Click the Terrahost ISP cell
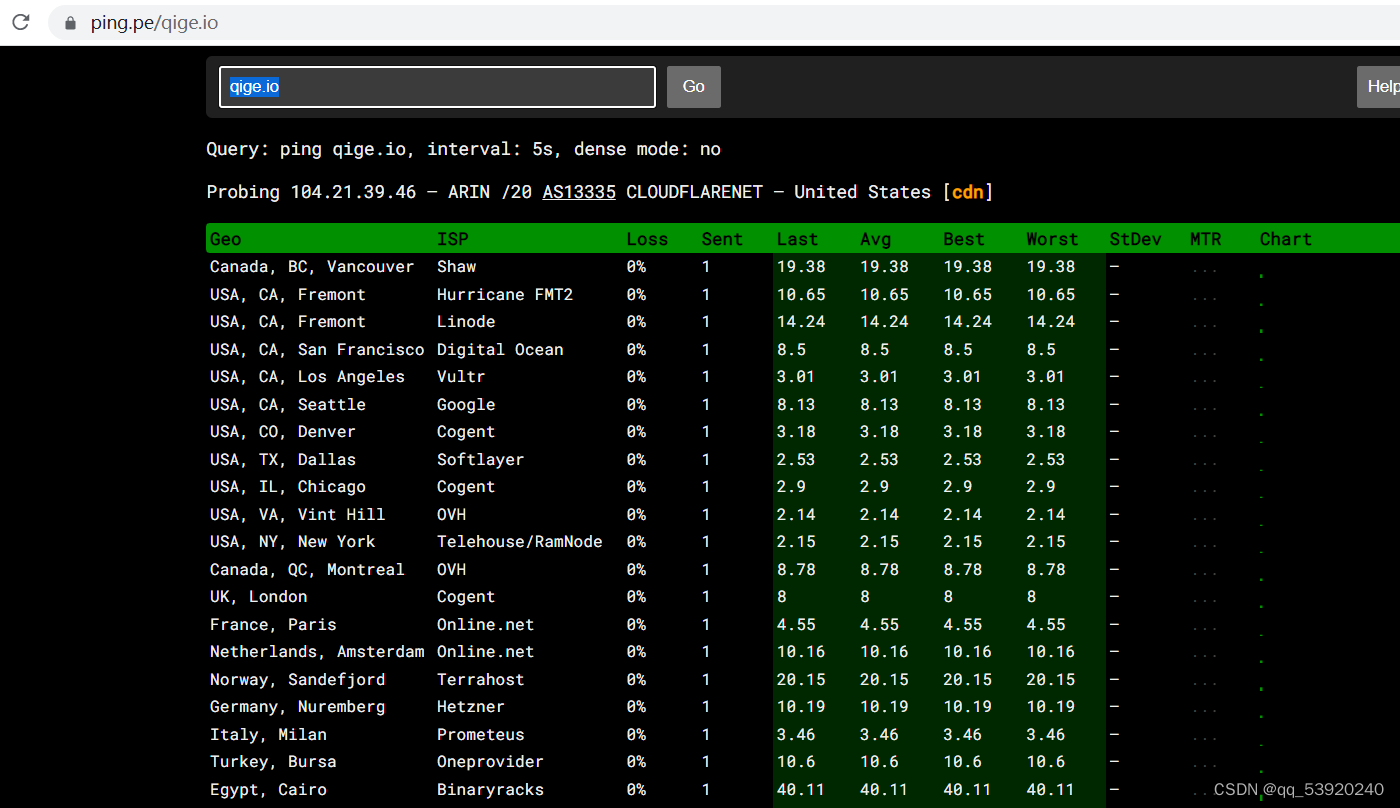The width and height of the screenshot is (1400, 808). (x=480, y=680)
